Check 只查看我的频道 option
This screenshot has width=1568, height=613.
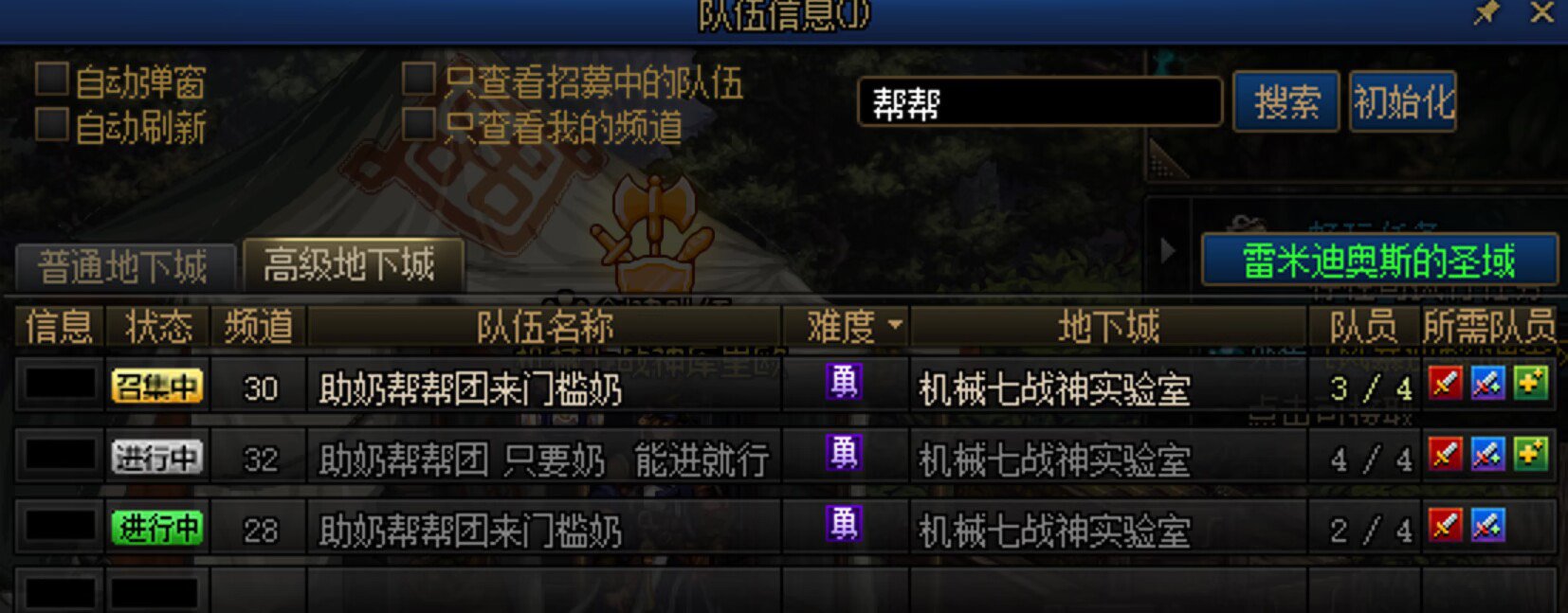(419, 124)
